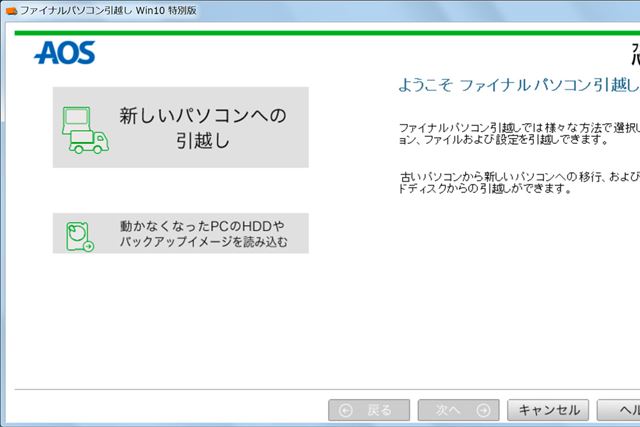
Task: Click the window title ファイナルパソコン引越し Win10 特別版
Action: click(x=109, y=10)
